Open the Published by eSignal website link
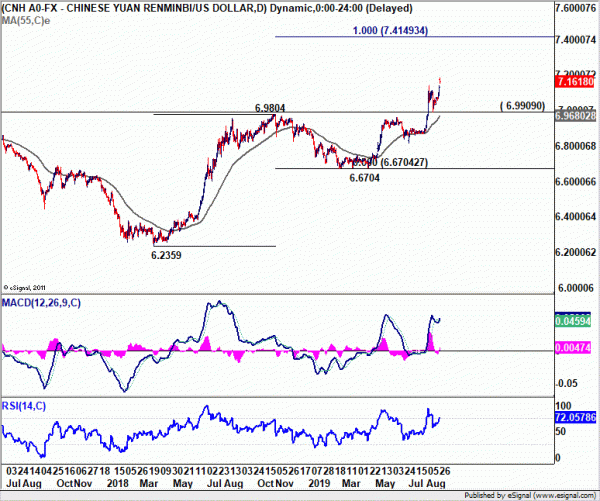Image resolution: width=600 pixels, height=501 pixels. click(x=530, y=495)
